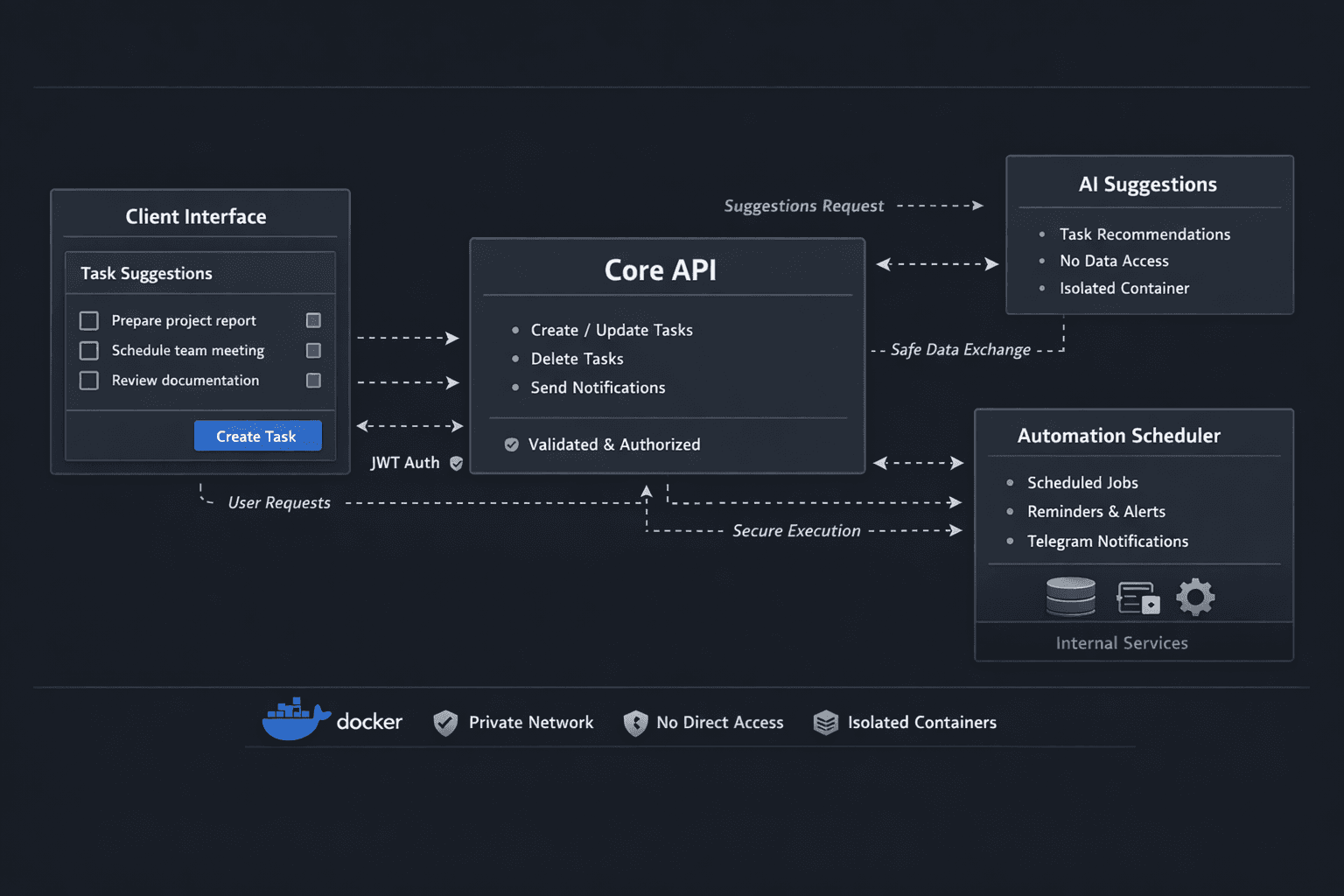Toggle the box beside Prepare project report row
Image resolution: width=1344 pixels, height=896 pixels.
[313, 320]
